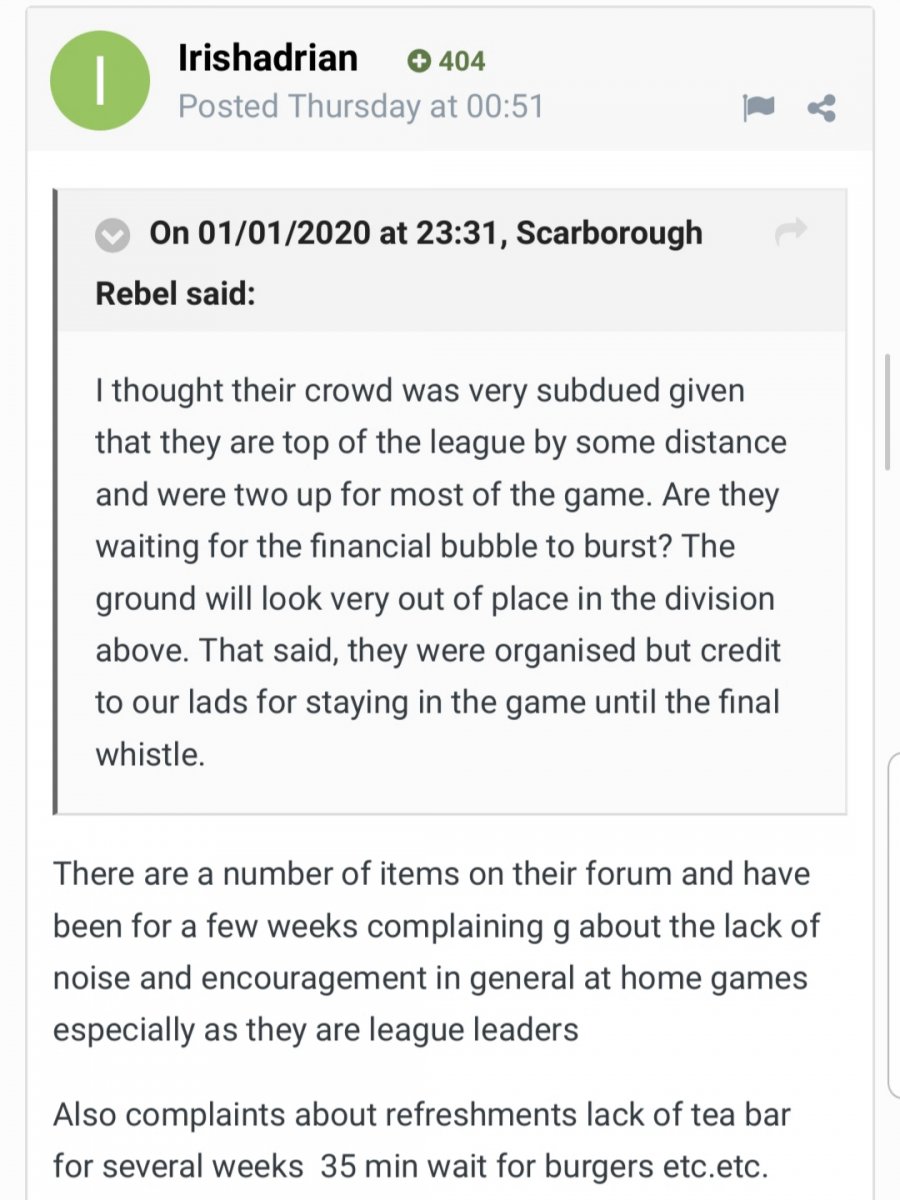Tap quoted text beginning 'I thought their crowd'
This screenshot has height=1200, width=900.
tap(441, 572)
